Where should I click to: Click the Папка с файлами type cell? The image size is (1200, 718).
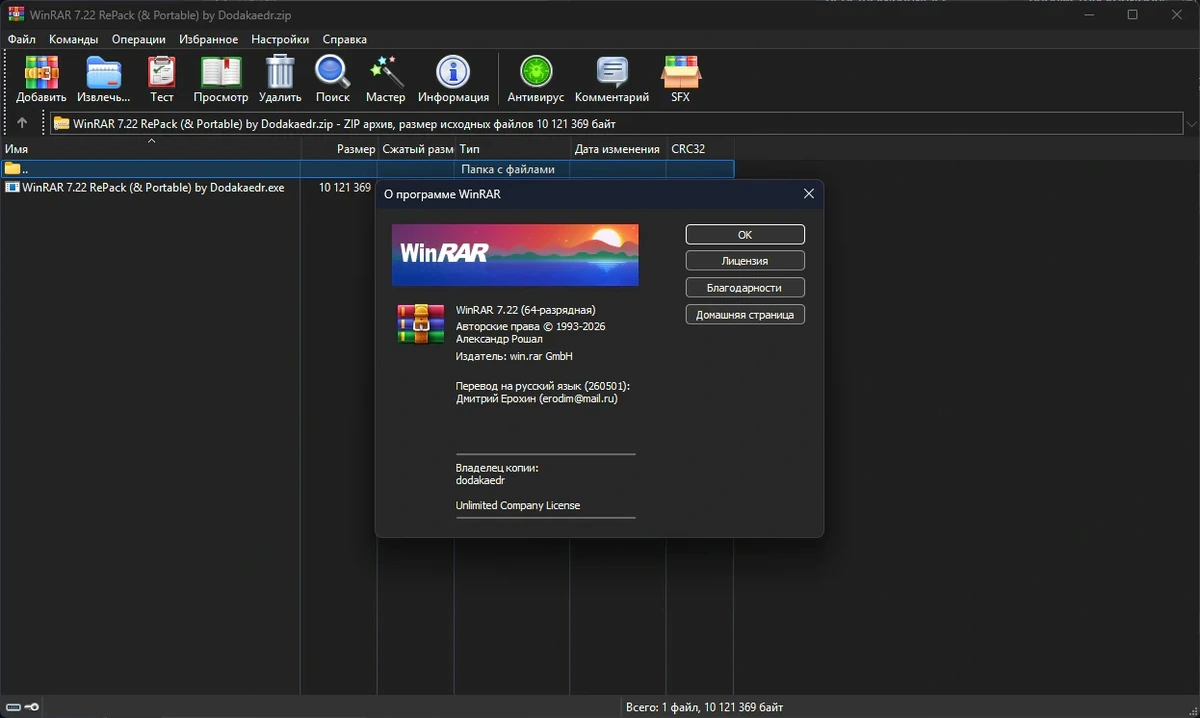tap(507, 169)
